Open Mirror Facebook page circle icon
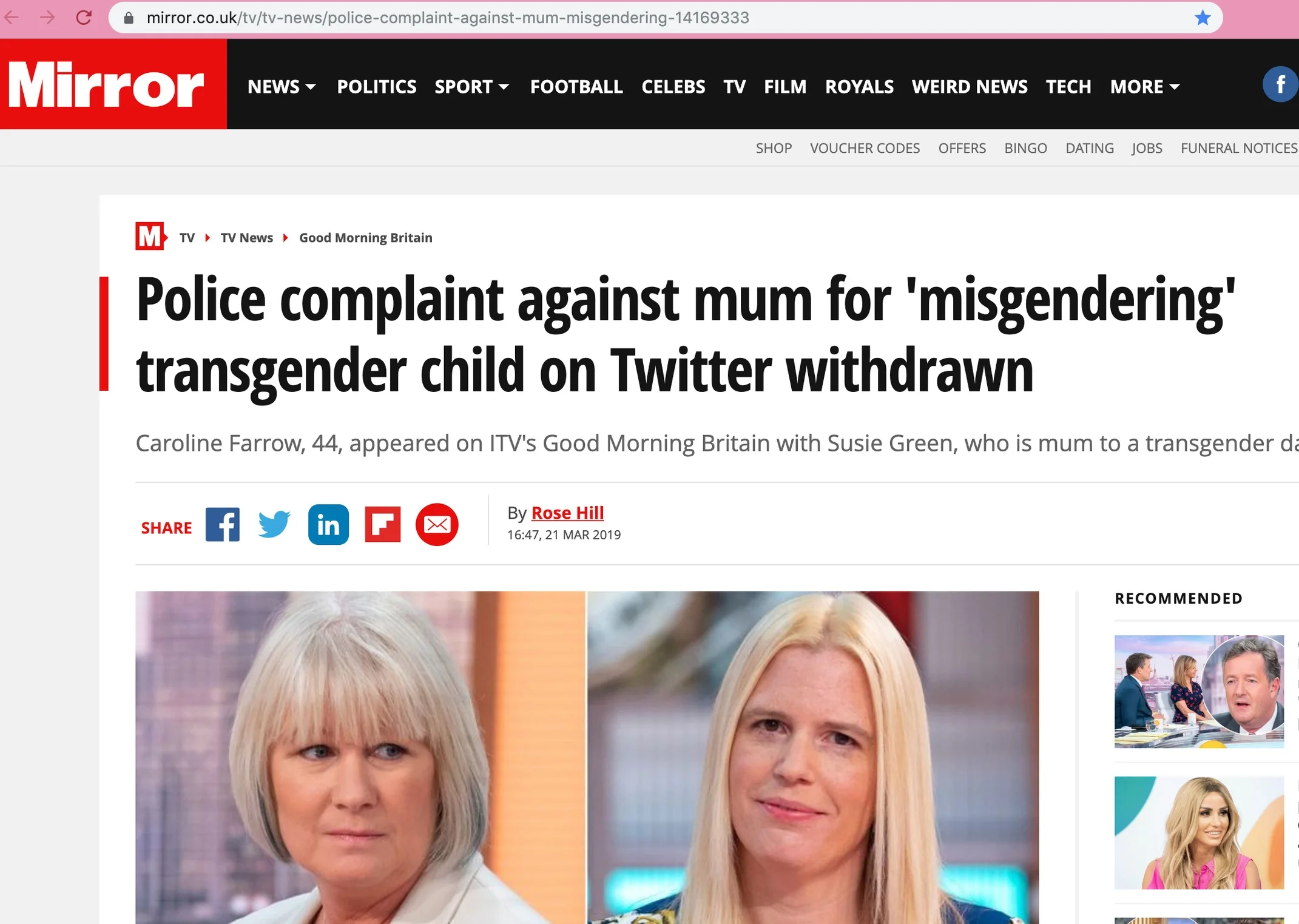The image size is (1299, 924). [x=1280, y=84]
